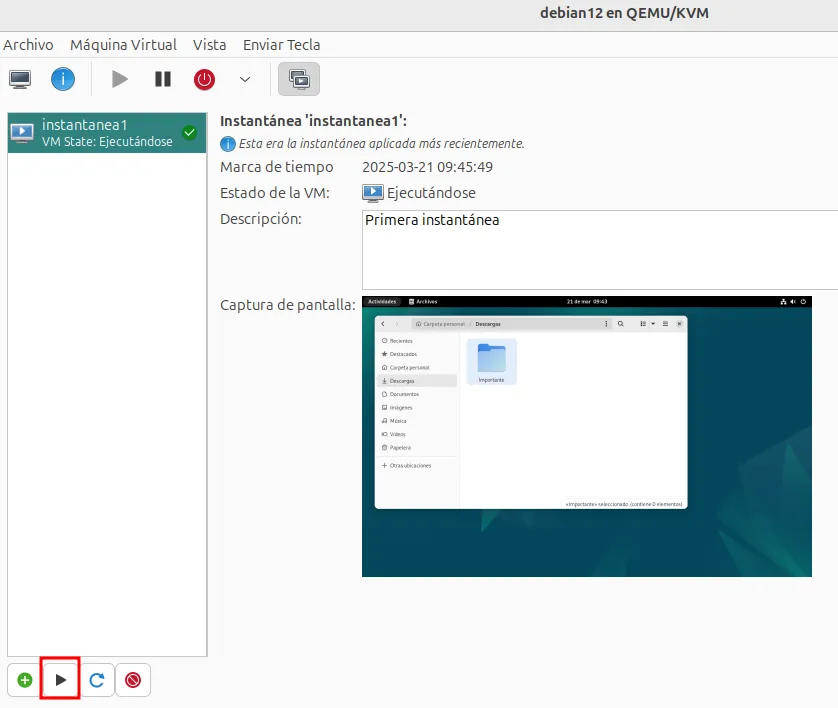This screenshot has width=838, height=708.
Task: Select instantanea1 in the snapshot list
Action: click(100, 132)
